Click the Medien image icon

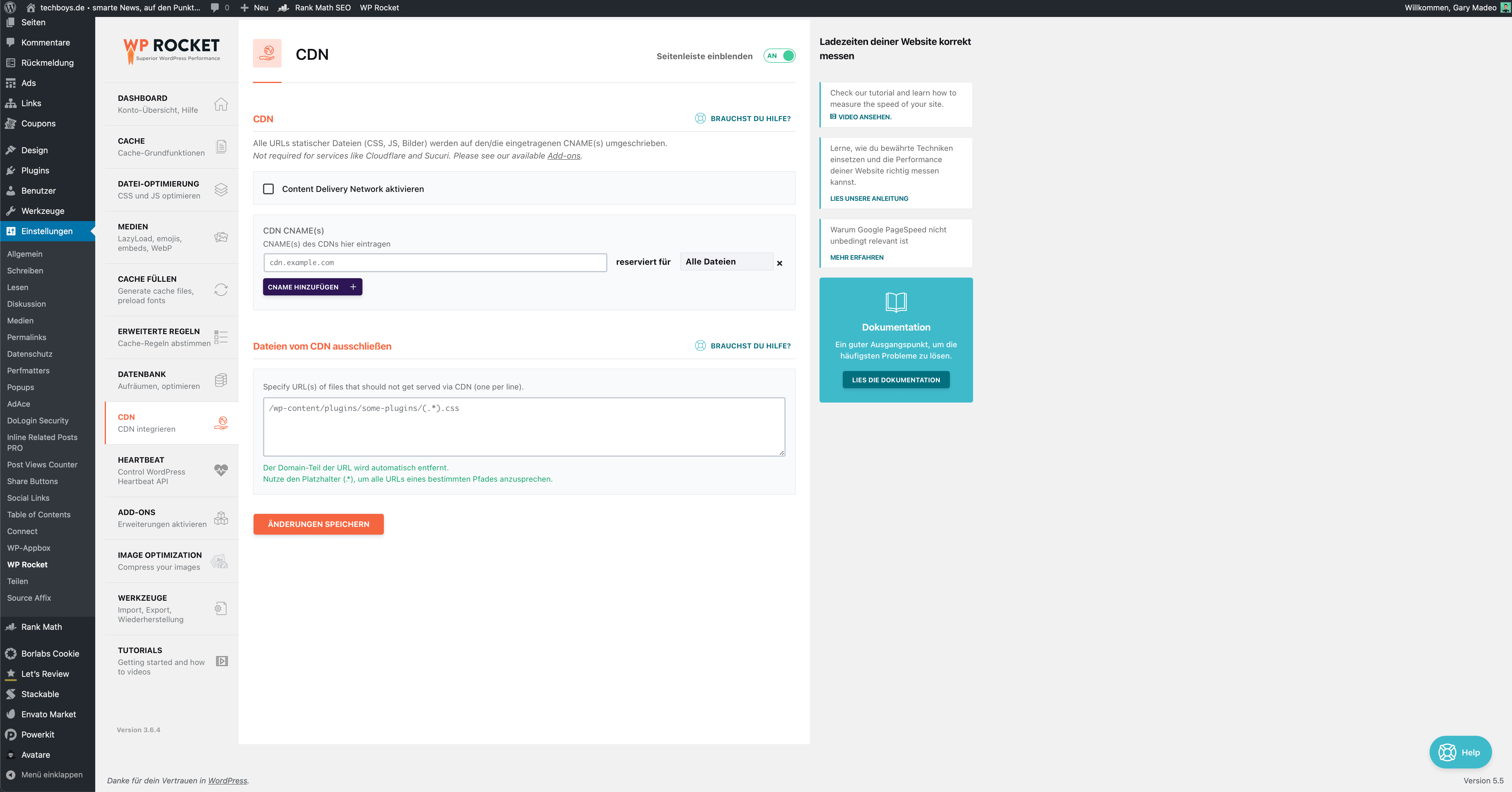(221, 237)
